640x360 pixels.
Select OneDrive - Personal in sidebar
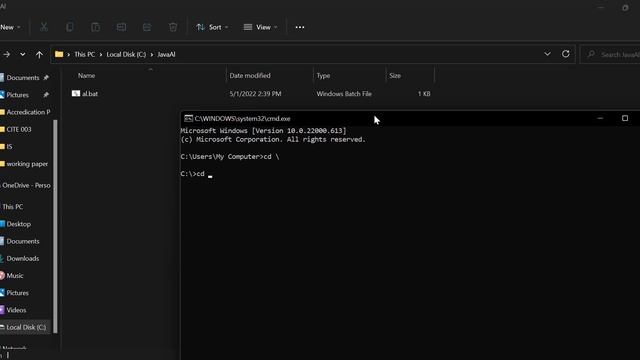26,185
